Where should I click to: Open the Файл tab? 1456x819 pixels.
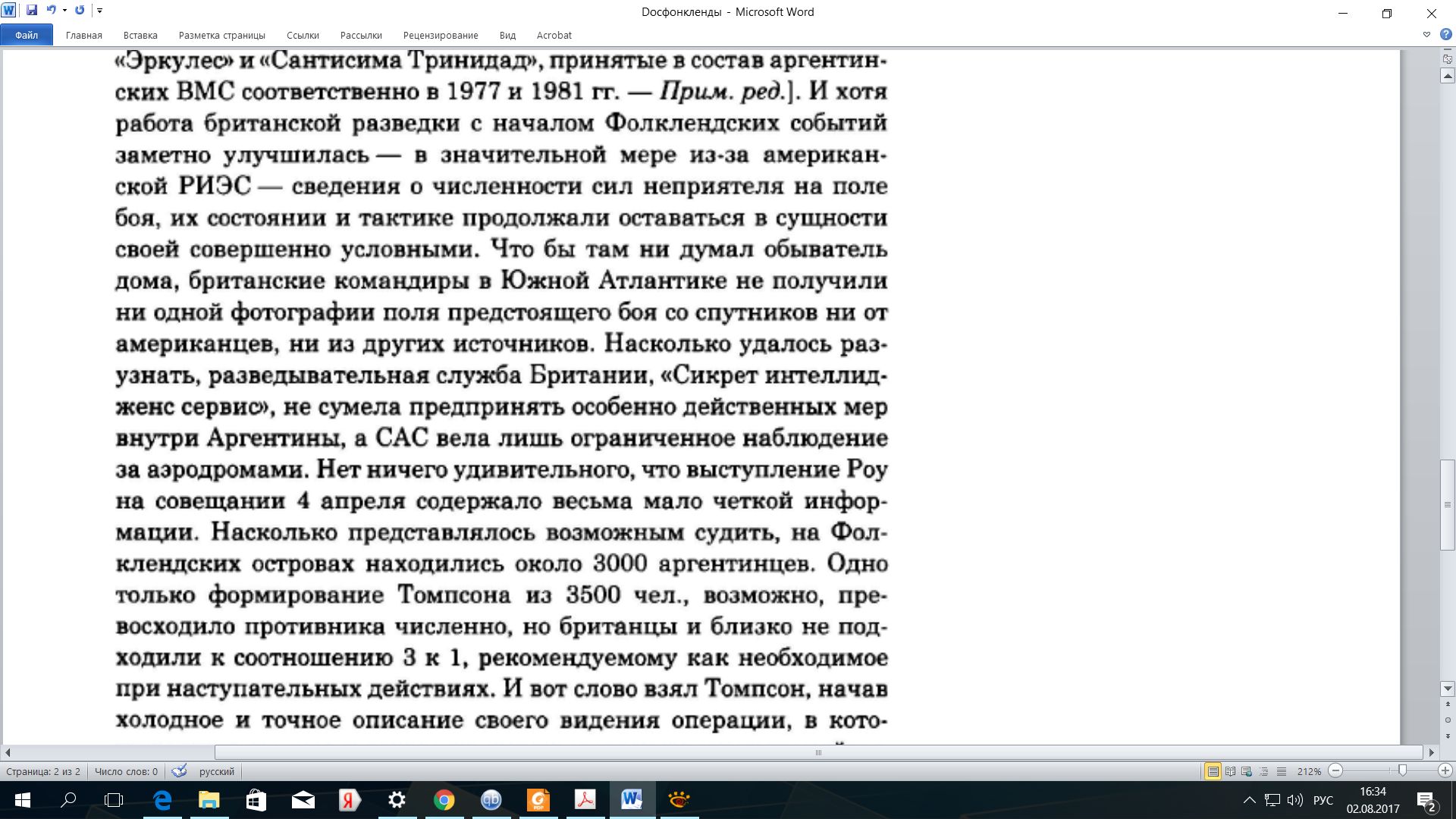[27, 35]
